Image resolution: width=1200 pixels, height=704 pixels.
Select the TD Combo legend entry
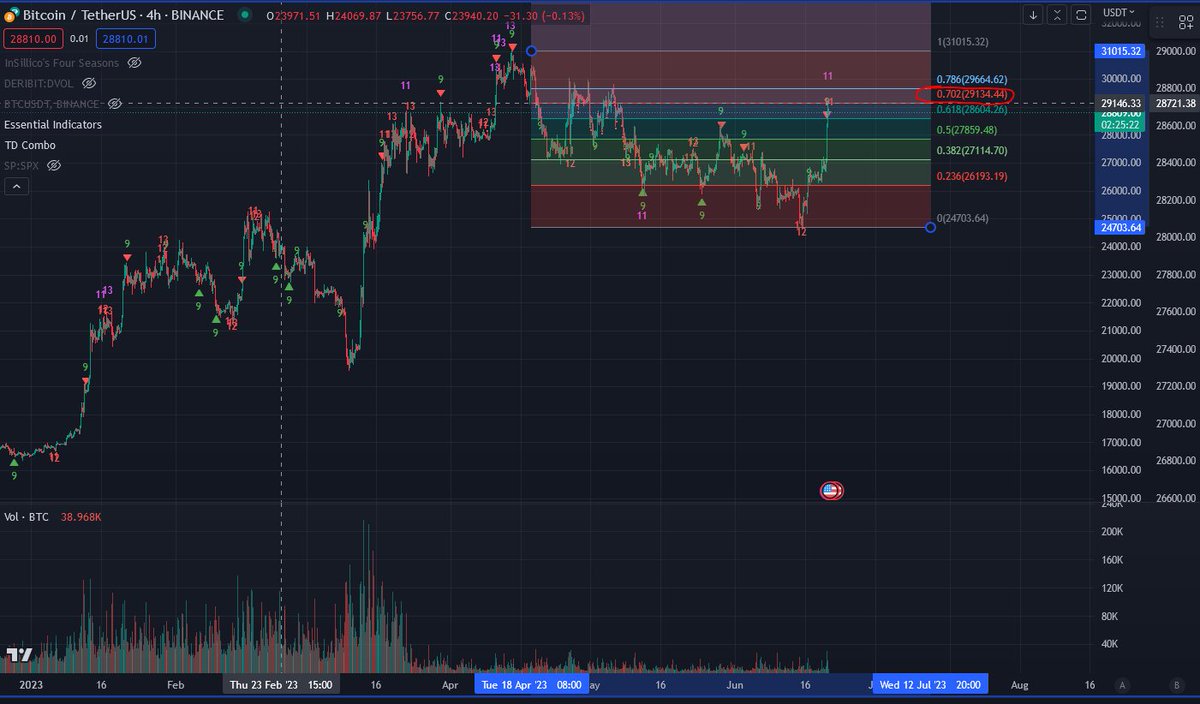pos(30,145)
